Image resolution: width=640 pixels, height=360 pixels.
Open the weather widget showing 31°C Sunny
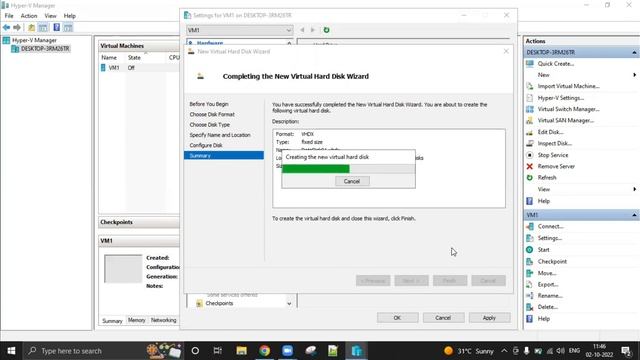469,351
